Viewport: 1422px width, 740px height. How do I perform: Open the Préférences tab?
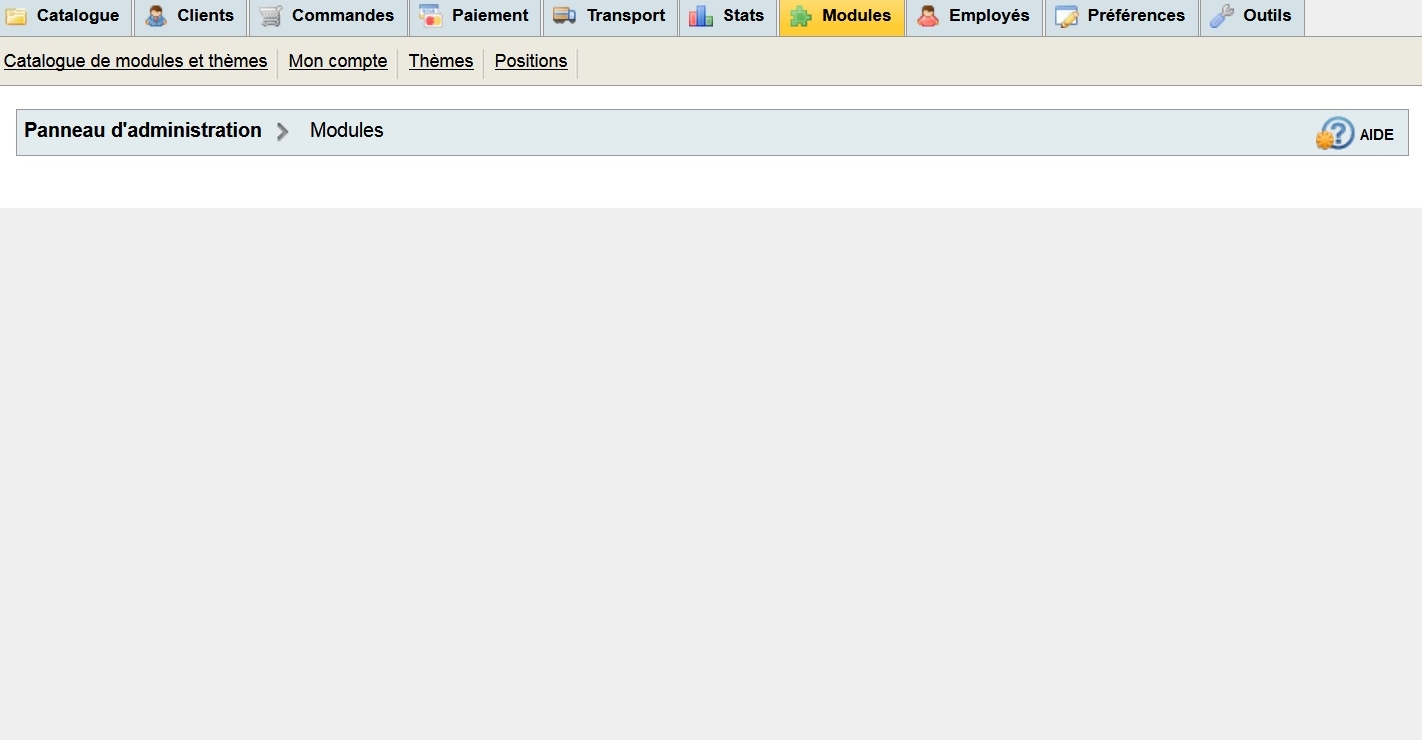click(1122, 17)
